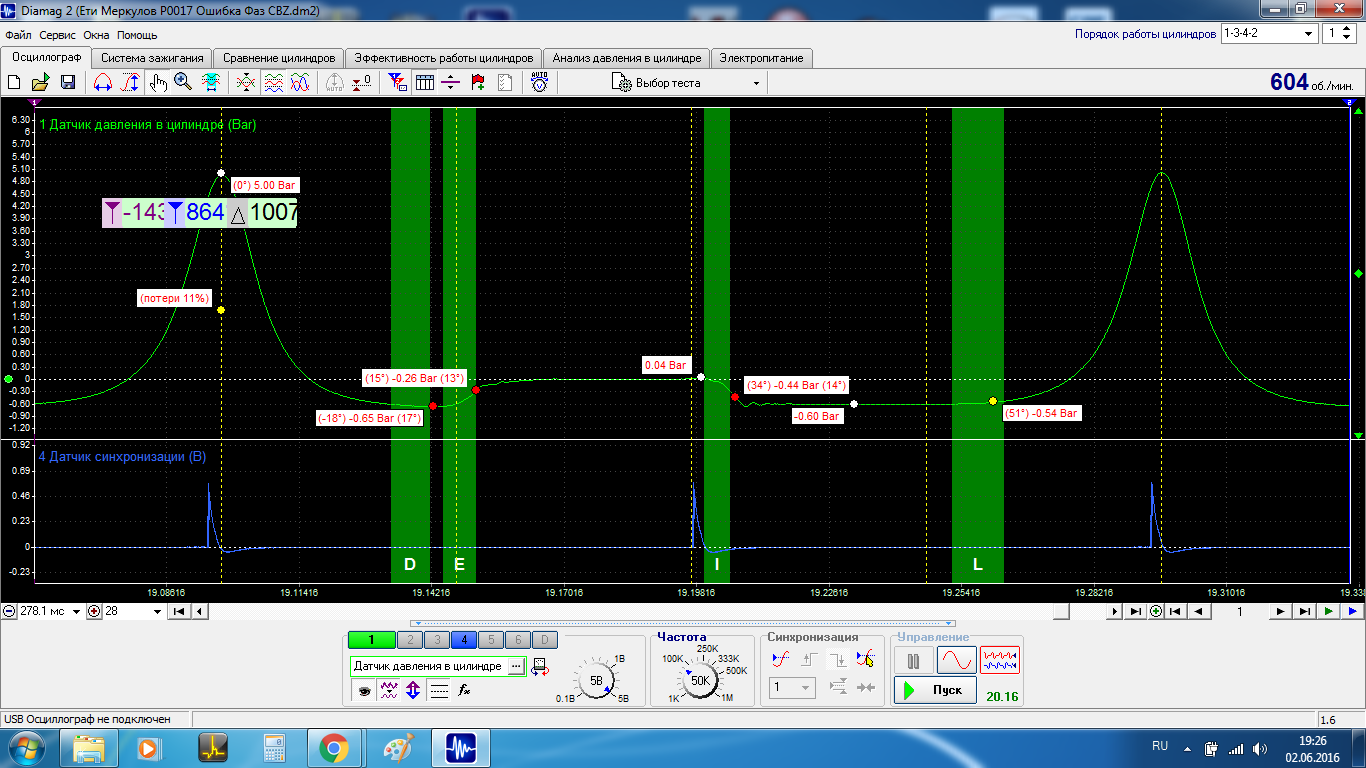This screenshot has width=1366, height=768.
Task: Toggle the grid table toolbar icon
Action: pyautogui.click(x=425, y=83)
